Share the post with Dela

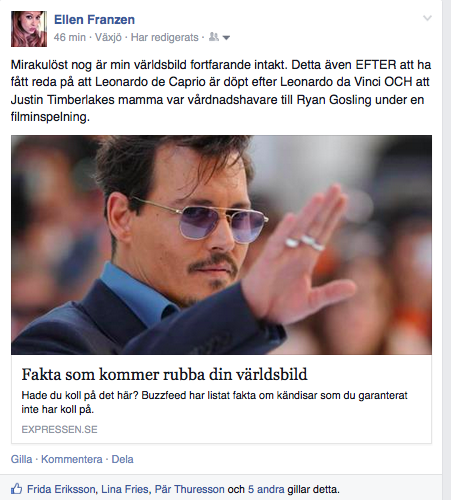coord(122,459)
